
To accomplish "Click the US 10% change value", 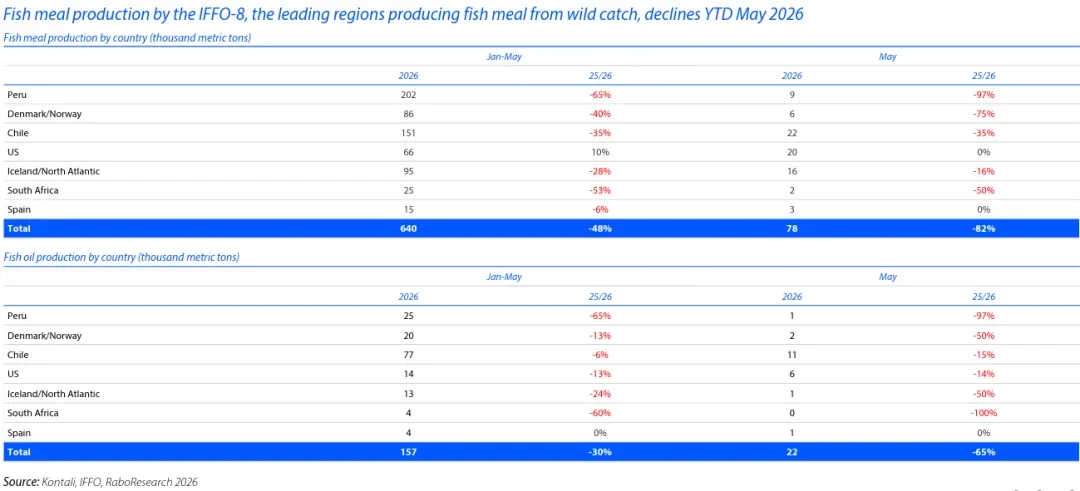I will (601, 152).
